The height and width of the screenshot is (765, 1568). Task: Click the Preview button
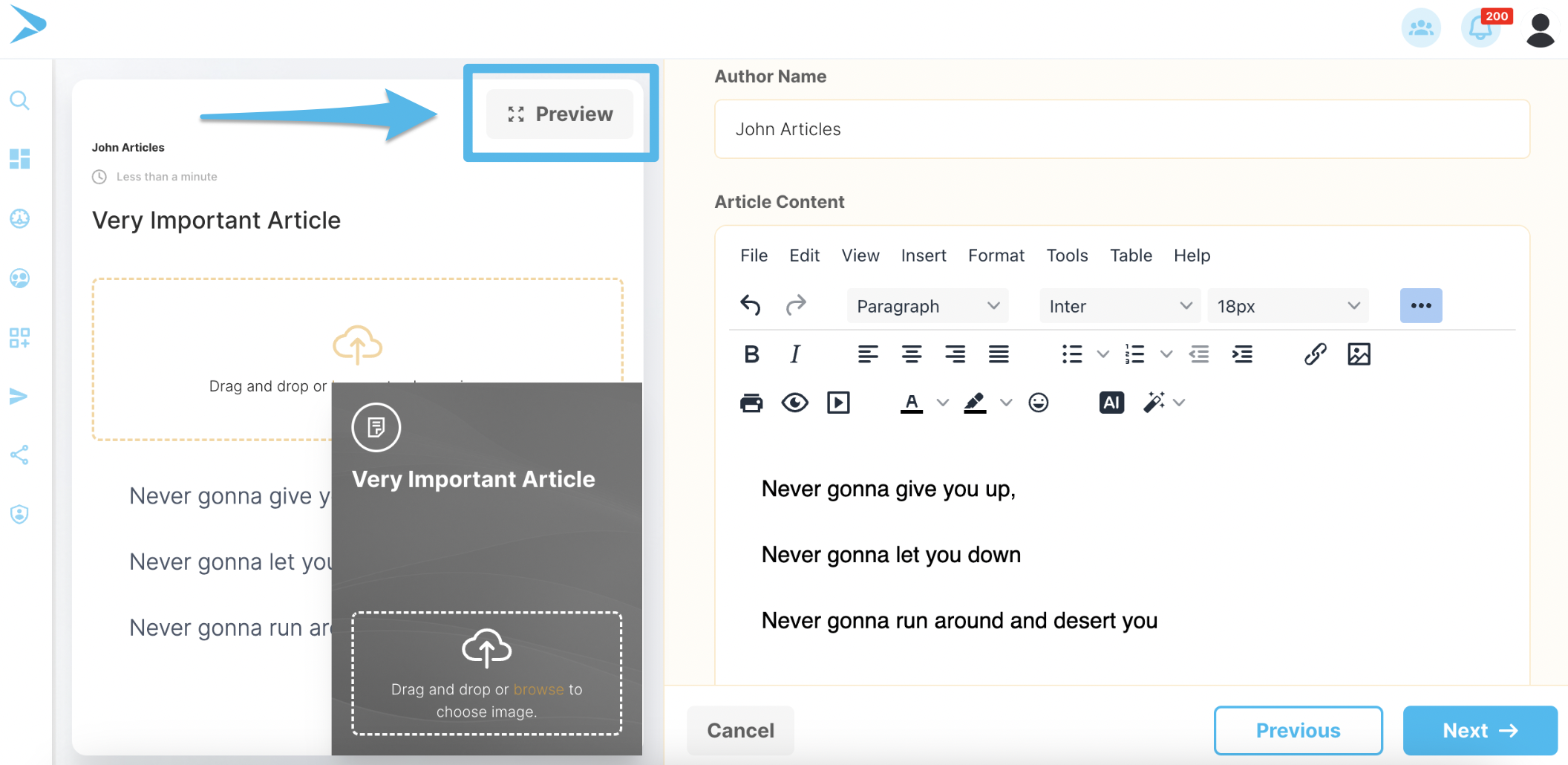click(x=560, y=114)
